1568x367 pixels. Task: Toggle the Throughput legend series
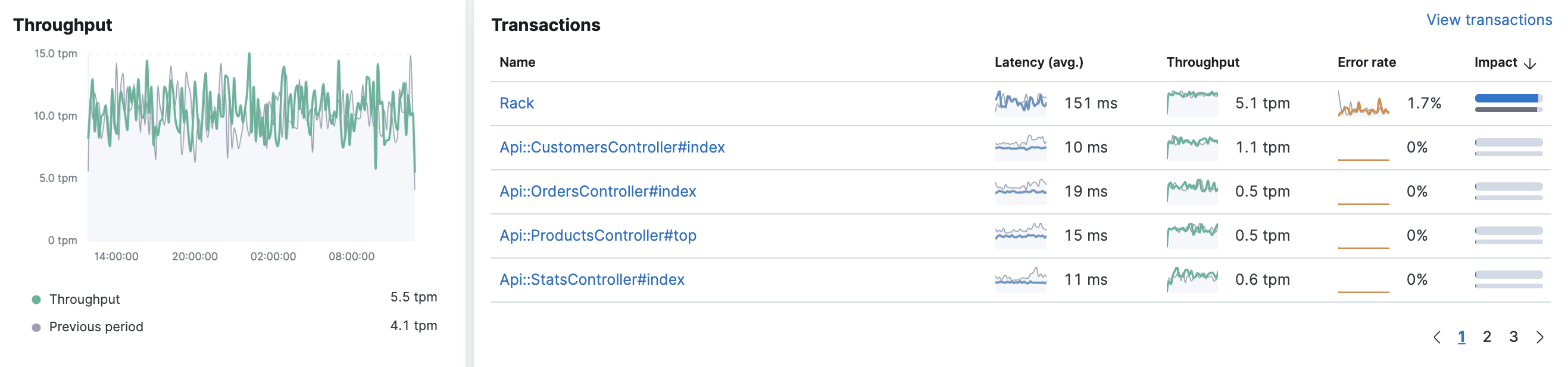point(84,299)
